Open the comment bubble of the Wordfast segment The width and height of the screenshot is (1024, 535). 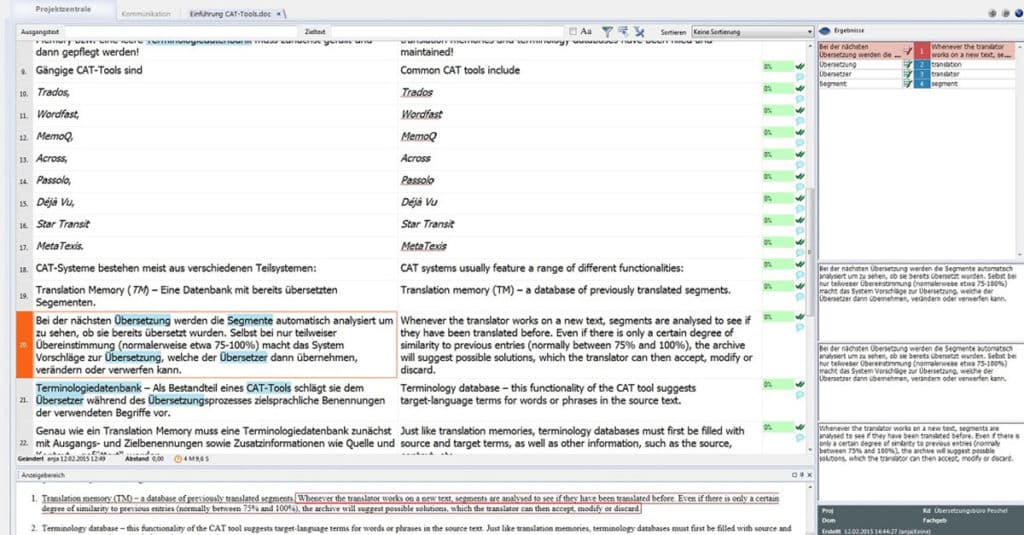pyautogui.click(x=800, y=121)
